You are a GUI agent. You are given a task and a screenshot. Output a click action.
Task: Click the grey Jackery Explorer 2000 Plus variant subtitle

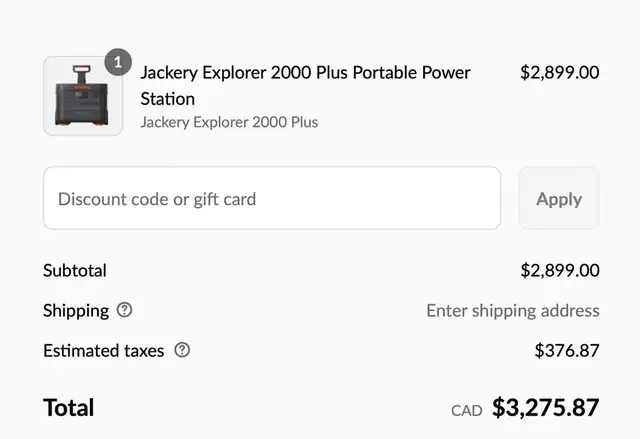coord(229,122)
